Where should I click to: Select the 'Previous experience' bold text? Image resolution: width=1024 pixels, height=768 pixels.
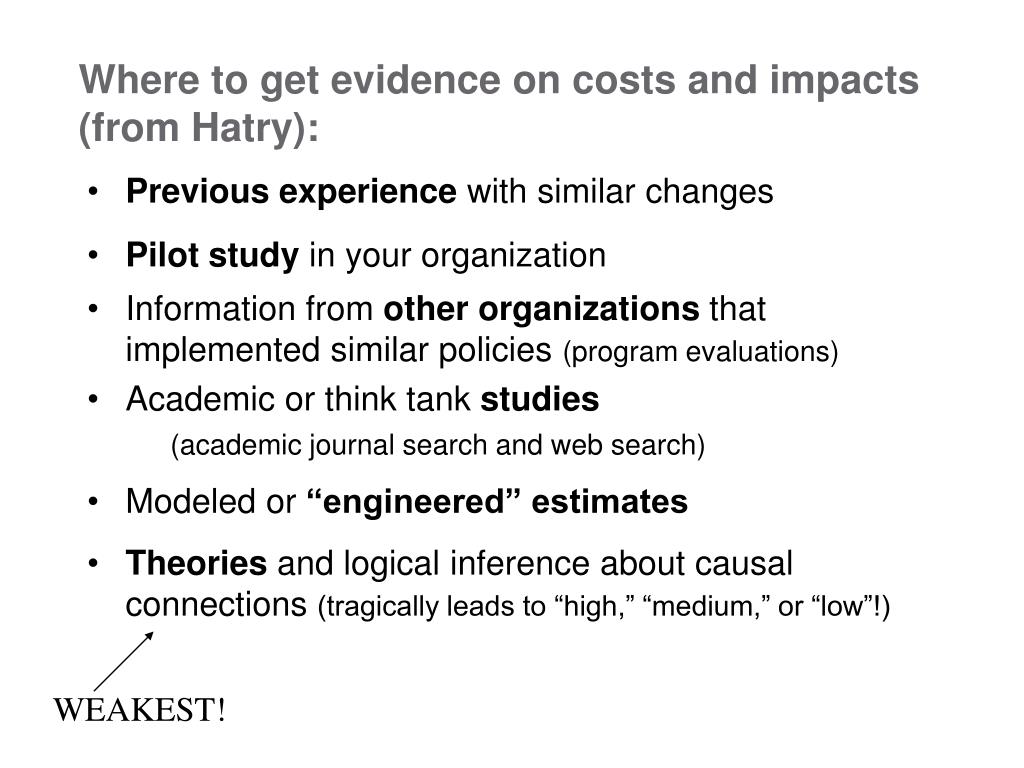click(x=291, y=192)
